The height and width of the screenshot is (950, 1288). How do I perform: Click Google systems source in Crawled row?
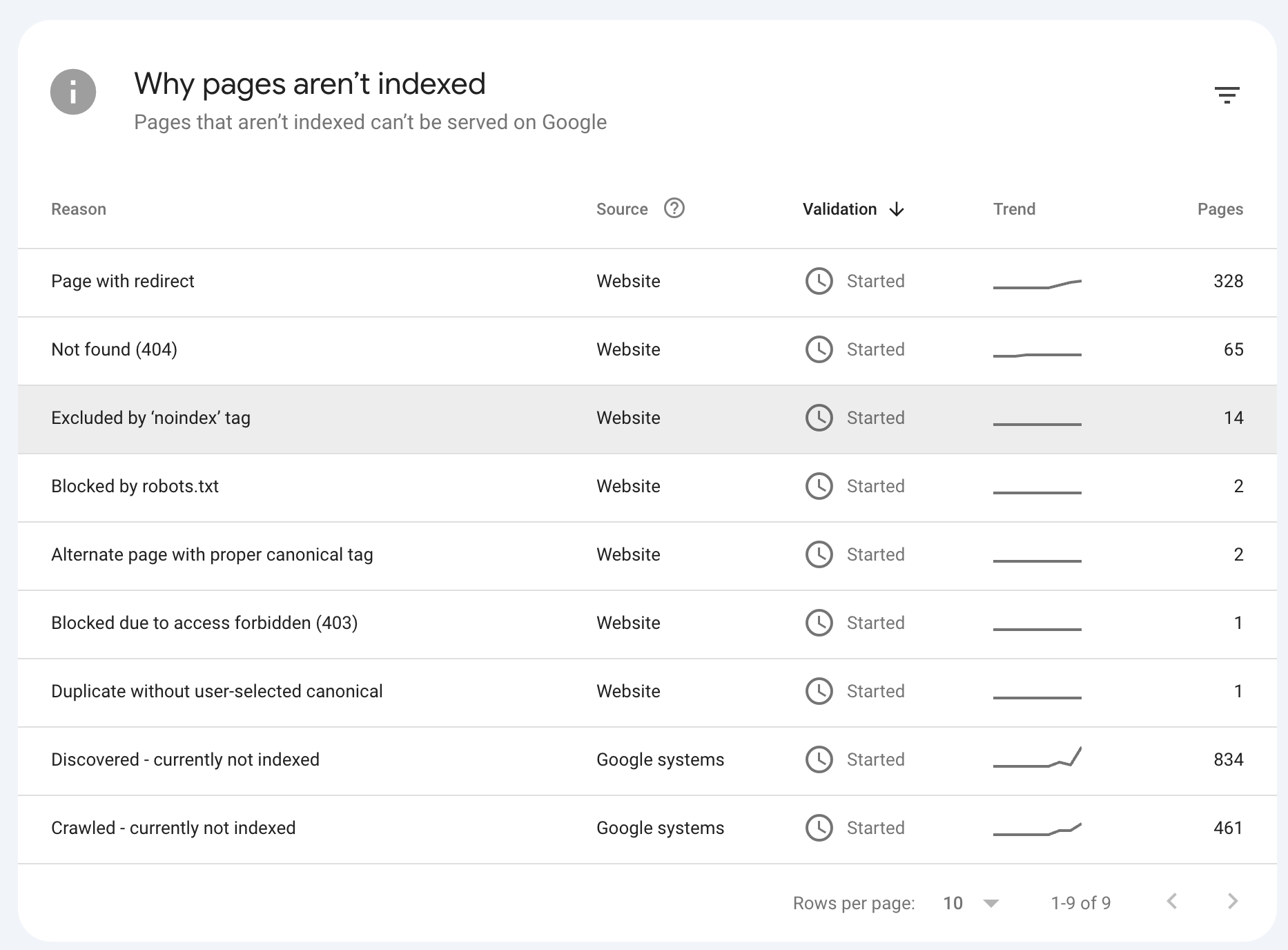coord(660,828)
